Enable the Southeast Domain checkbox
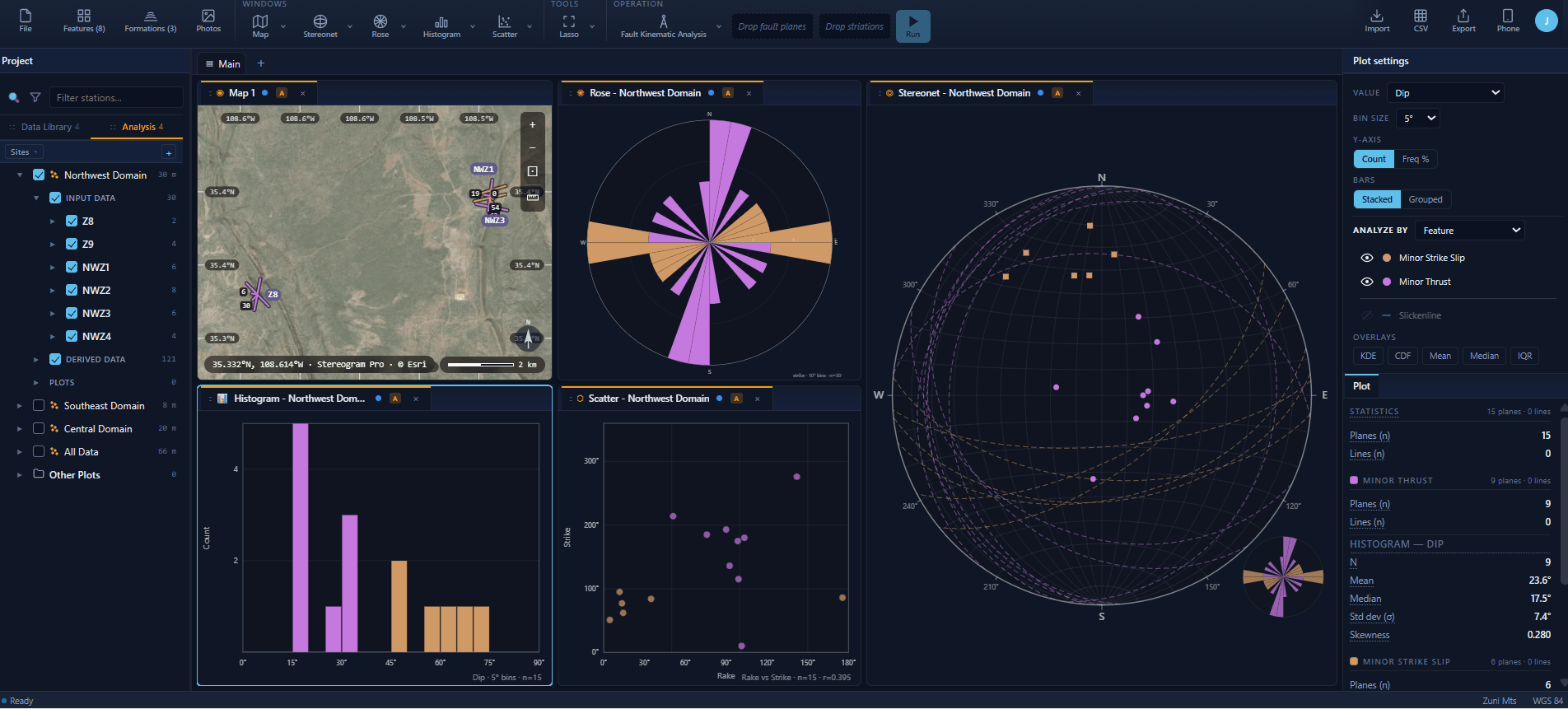Viewport: 1568px width, 709px height. coord(39,405)
